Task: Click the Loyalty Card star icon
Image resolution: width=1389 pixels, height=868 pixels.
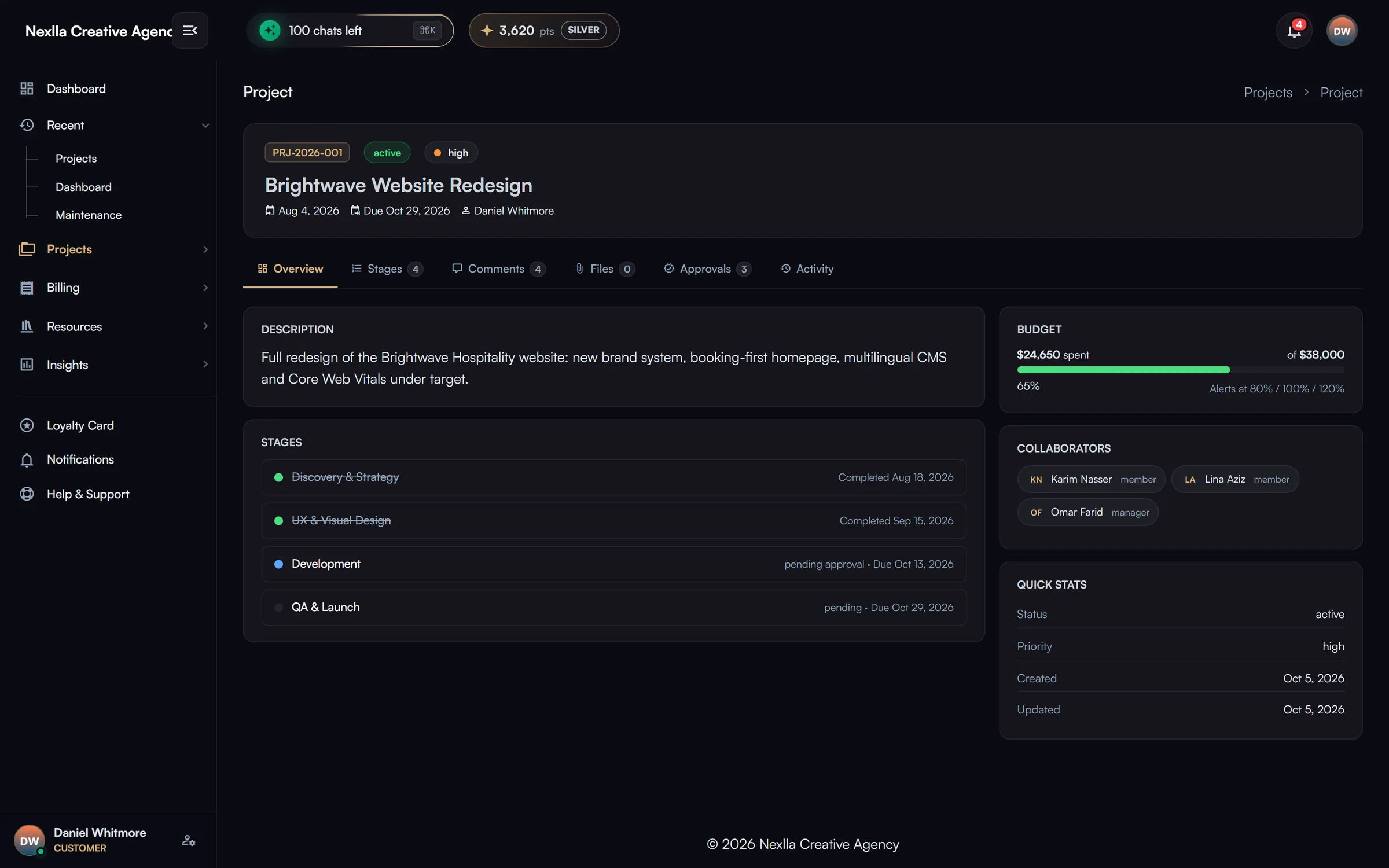Action: pyautogui.click(x=27, y=425)
